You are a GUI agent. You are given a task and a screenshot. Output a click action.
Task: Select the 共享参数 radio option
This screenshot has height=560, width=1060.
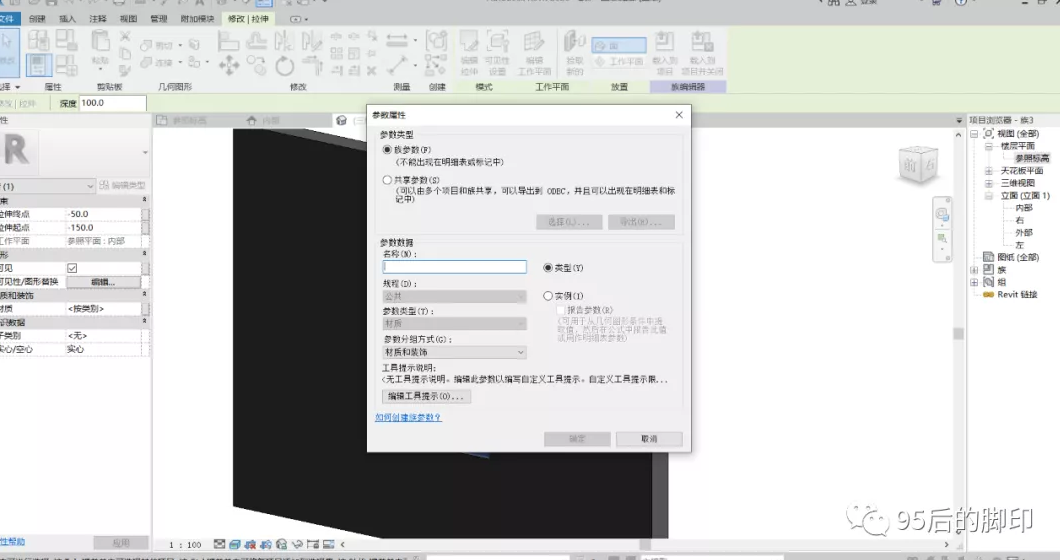click(387, 180)
